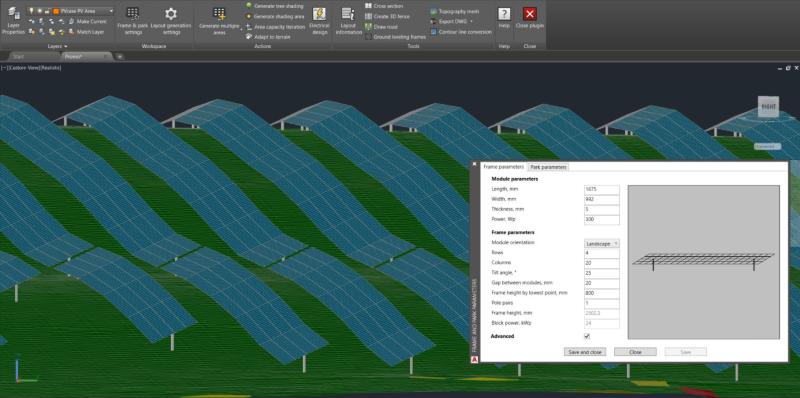This screenshot has height=398, width=800.
Task: Select the Draw road tool
Action: tap(382, 27)
